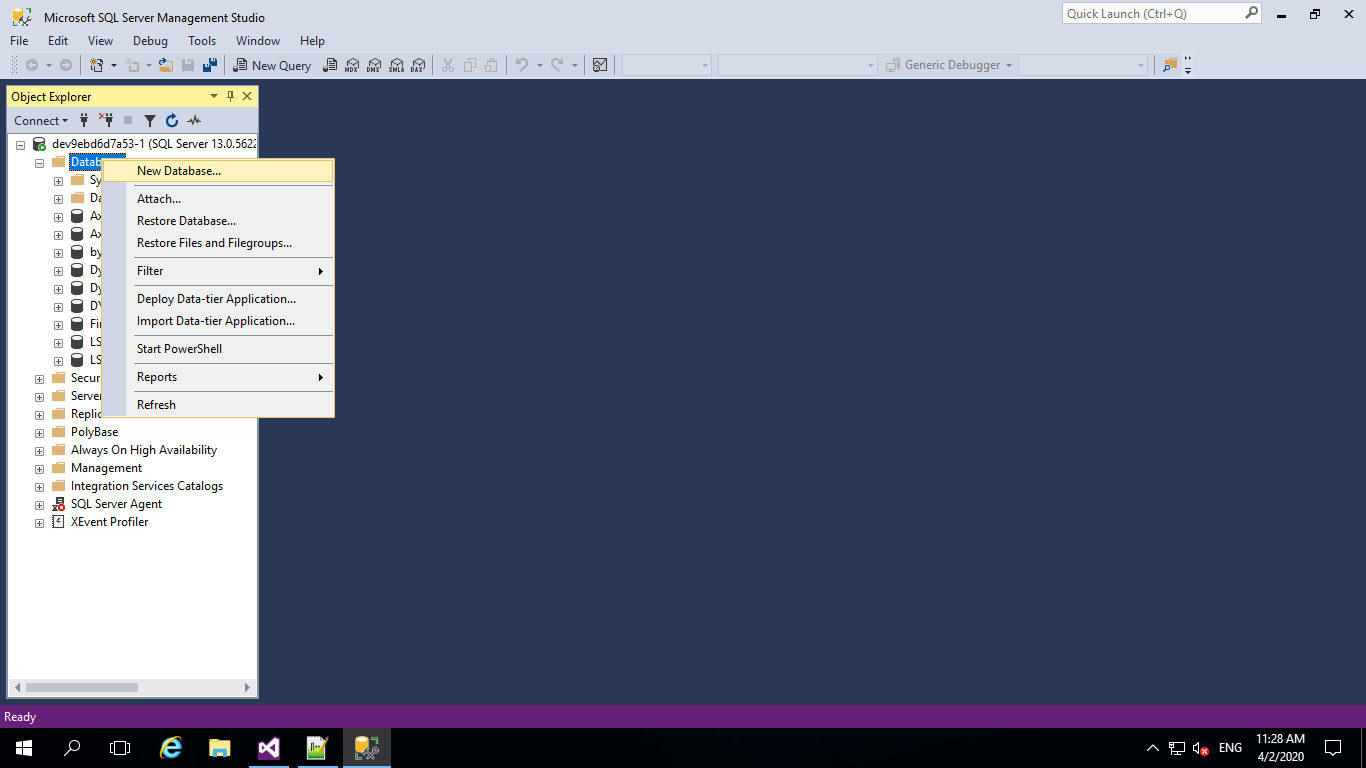Image resolution: width=1366 pixels, height=768 pixels.
Task: Expand the toolbar overflow options arrow
Action: [x=1188, y=65]
